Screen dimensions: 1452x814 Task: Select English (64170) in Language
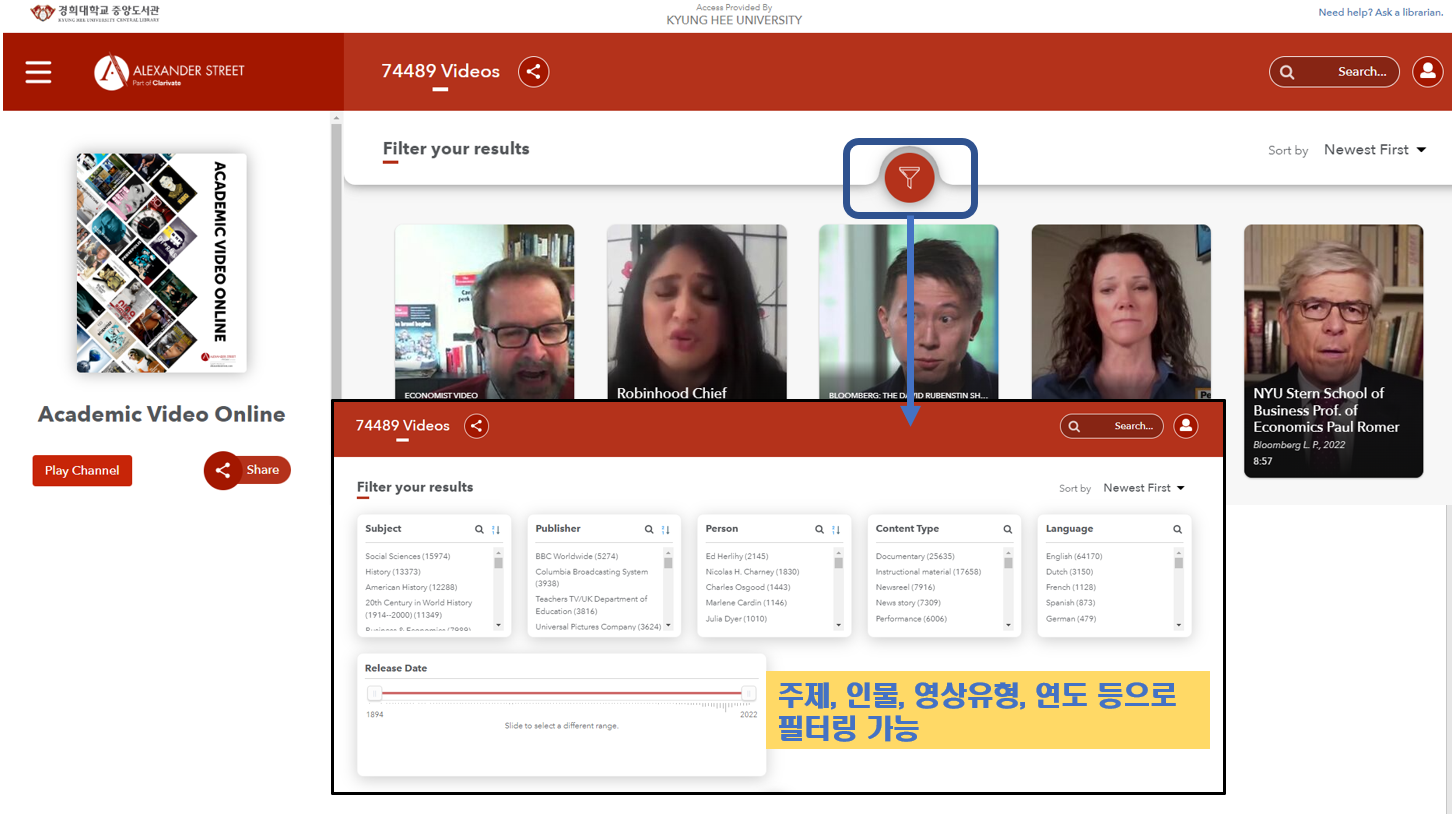1074,556
